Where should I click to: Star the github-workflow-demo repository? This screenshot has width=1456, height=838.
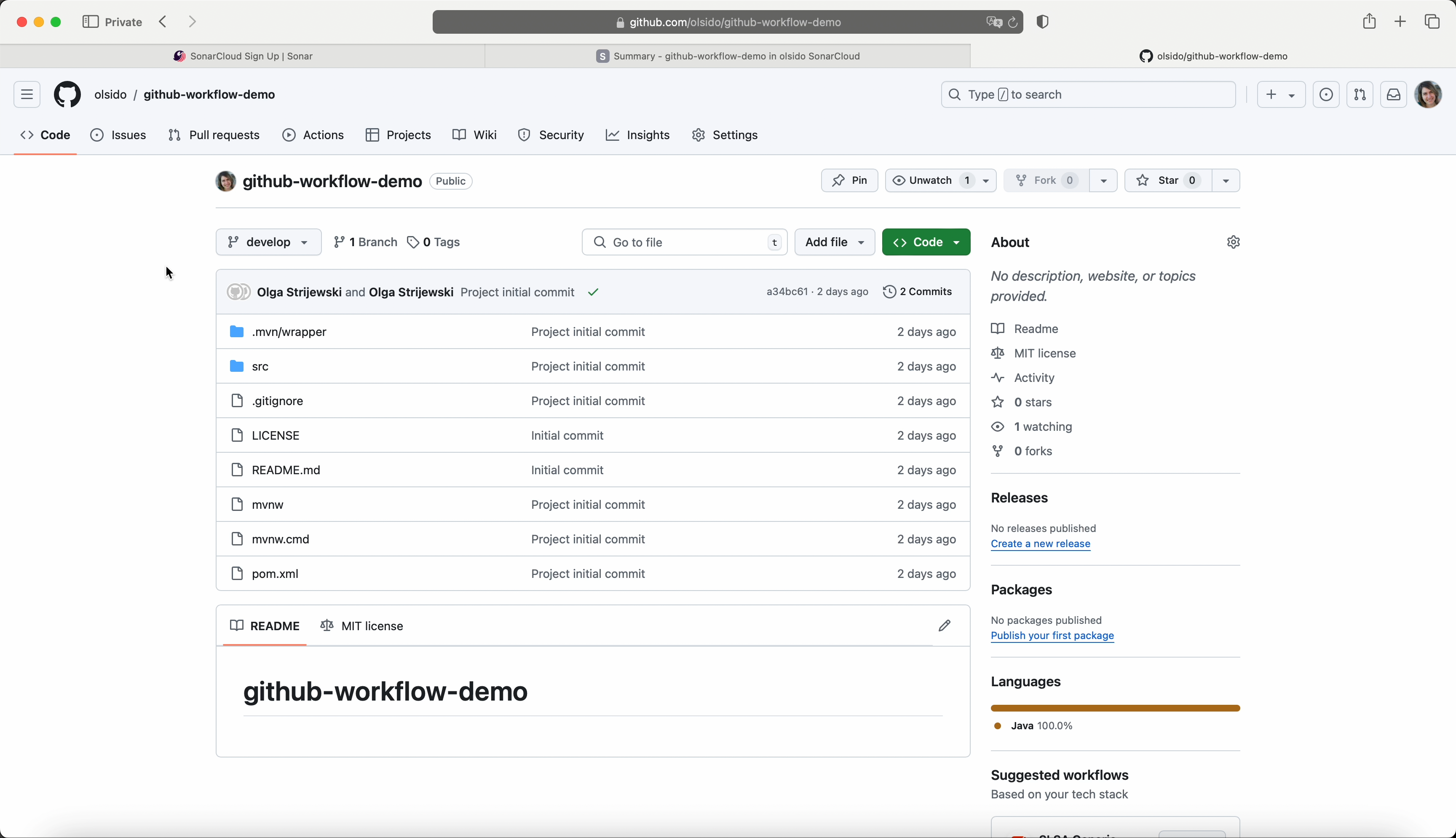[x=1167, y=181]
